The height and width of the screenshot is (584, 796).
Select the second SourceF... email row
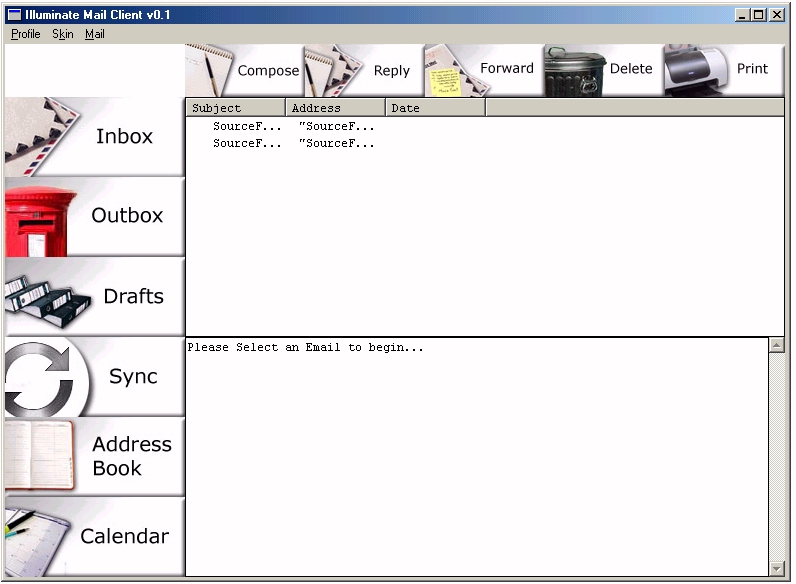click(x=485, y=144)
